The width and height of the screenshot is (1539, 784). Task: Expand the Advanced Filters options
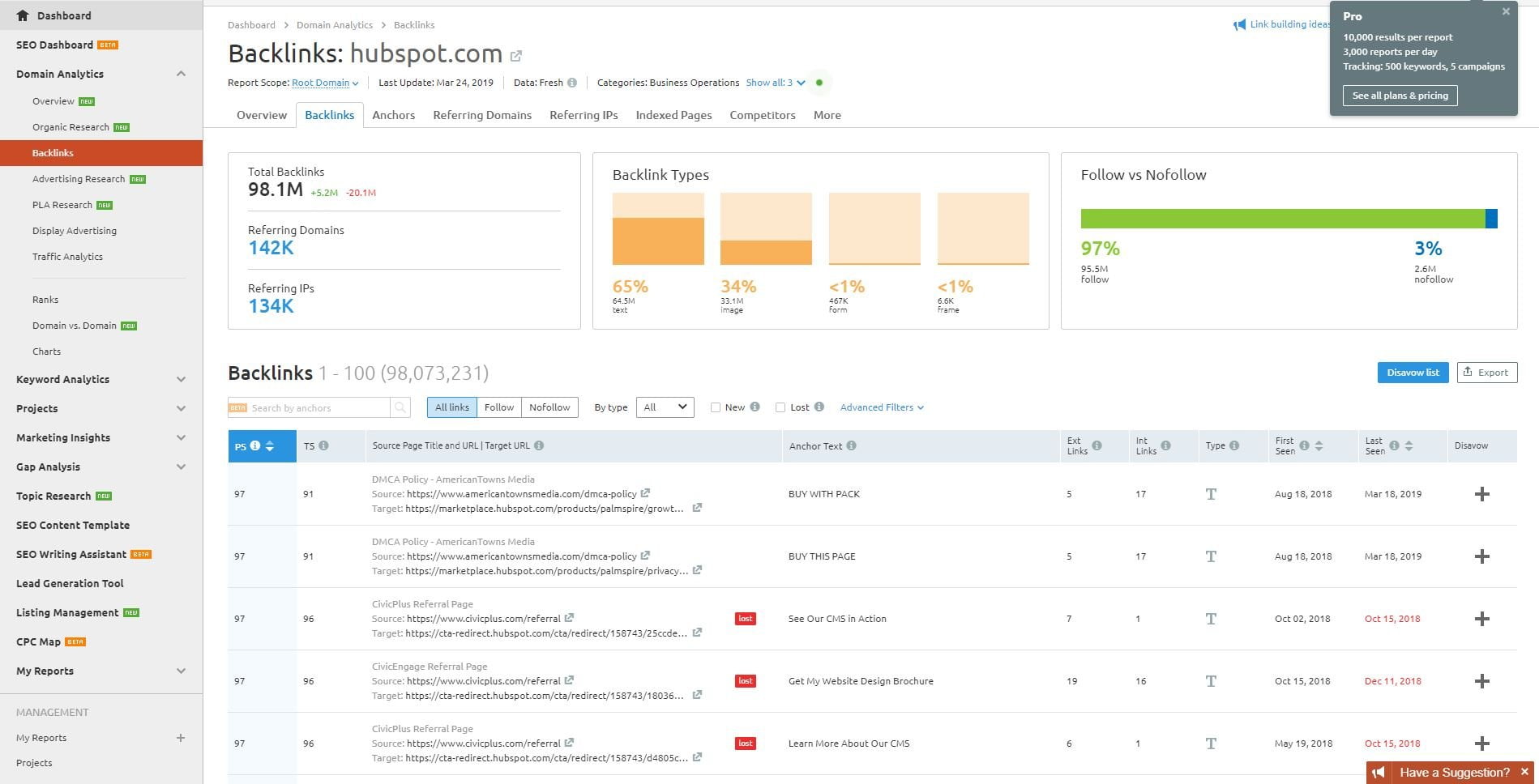tap(882, 407)
